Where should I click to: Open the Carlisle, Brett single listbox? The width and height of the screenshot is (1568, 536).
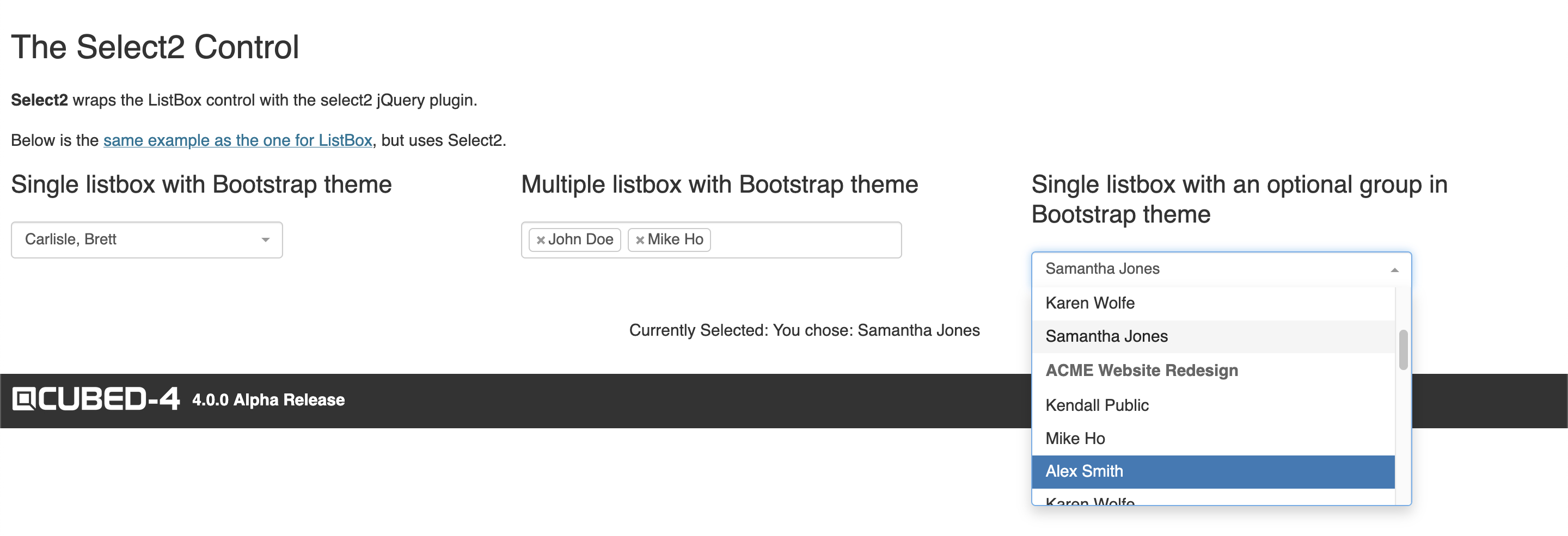140,240
